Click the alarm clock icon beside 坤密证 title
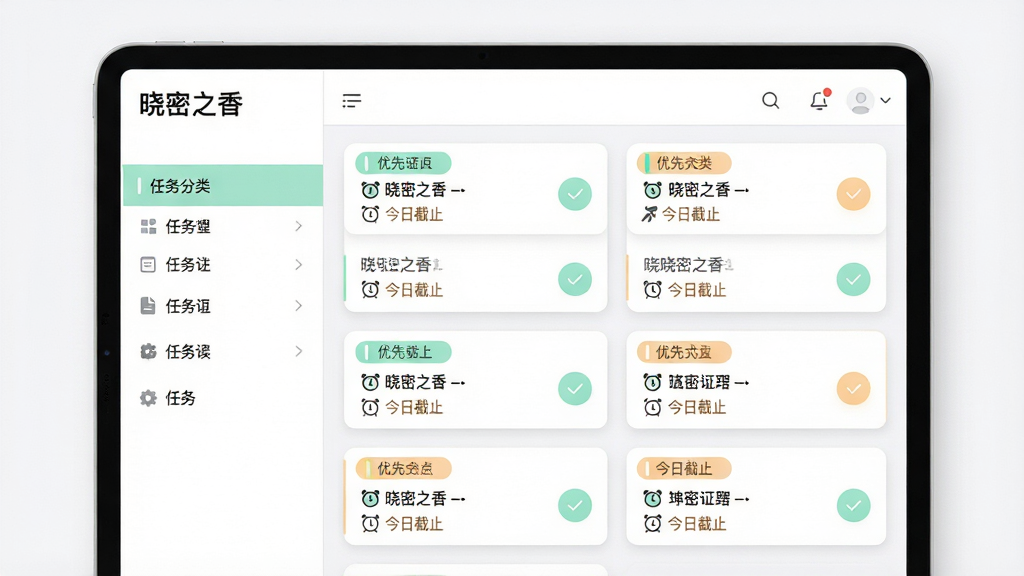Viewport: 1024px width, 576px height. tap(652, 499)
